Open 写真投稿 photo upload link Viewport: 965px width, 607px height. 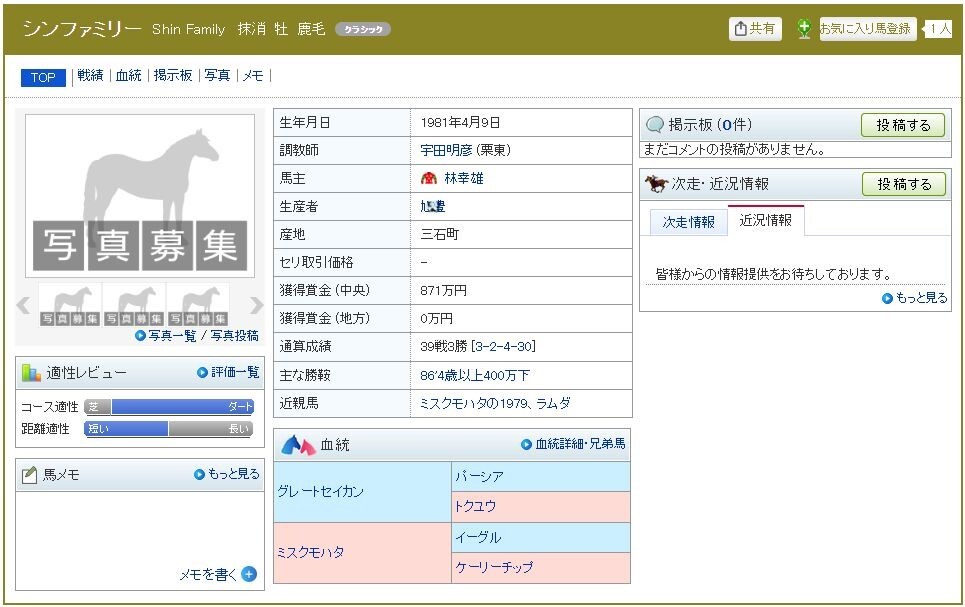pos(234,336)
